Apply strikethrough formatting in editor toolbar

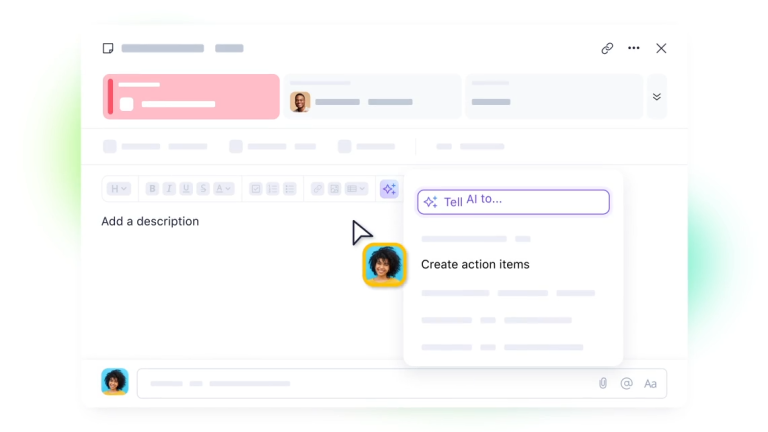203,189
